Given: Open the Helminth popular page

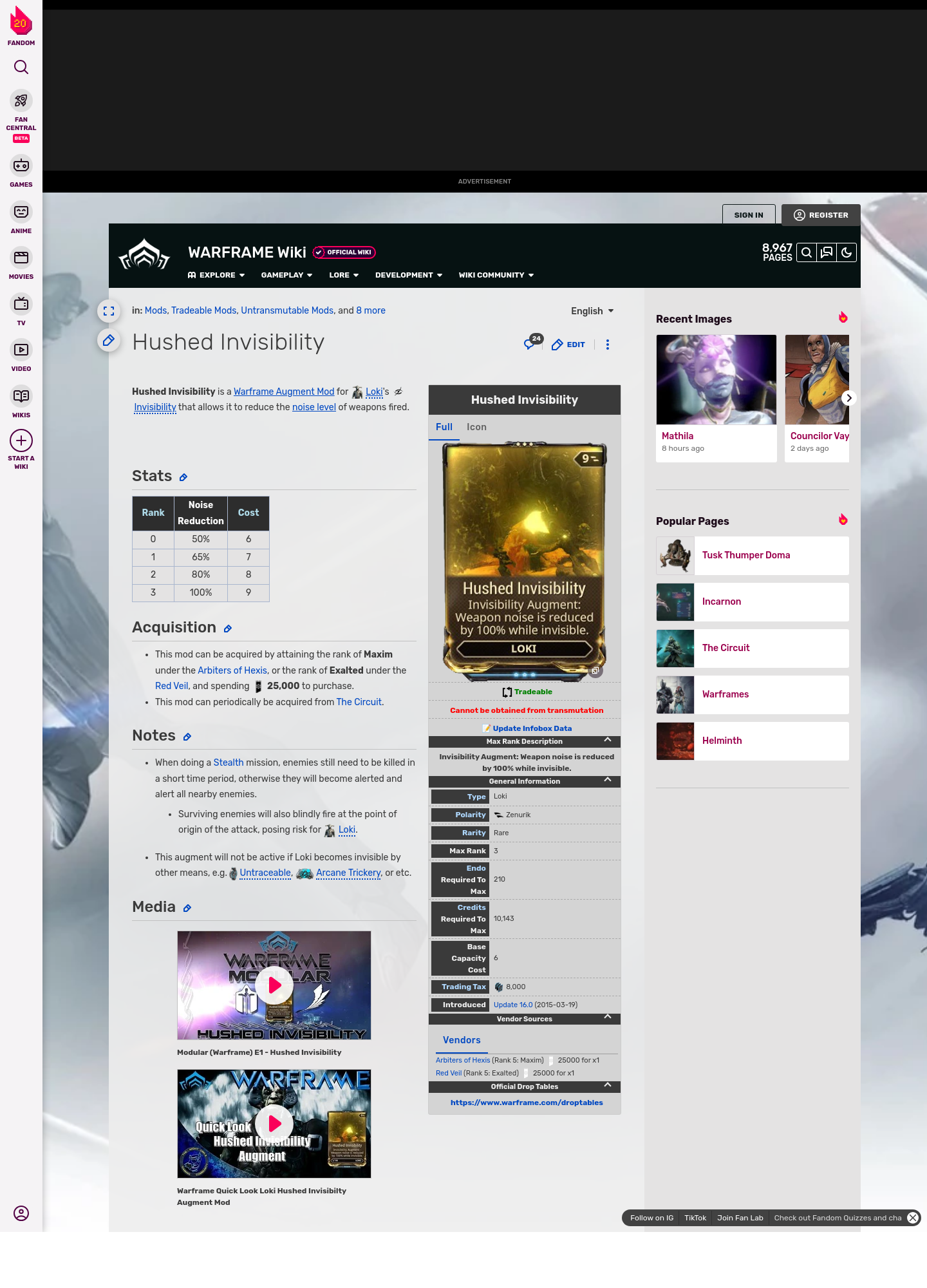Looking at the screenshot, I should coord(753,741).
